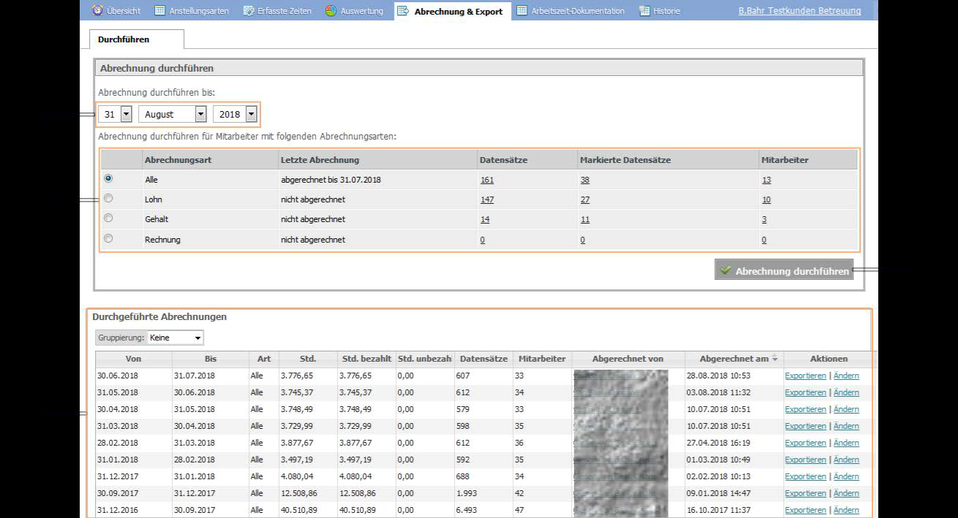Export the billing from 31.05.2018
The height and width of the screenshot is (518, 958).
point(805,393)
